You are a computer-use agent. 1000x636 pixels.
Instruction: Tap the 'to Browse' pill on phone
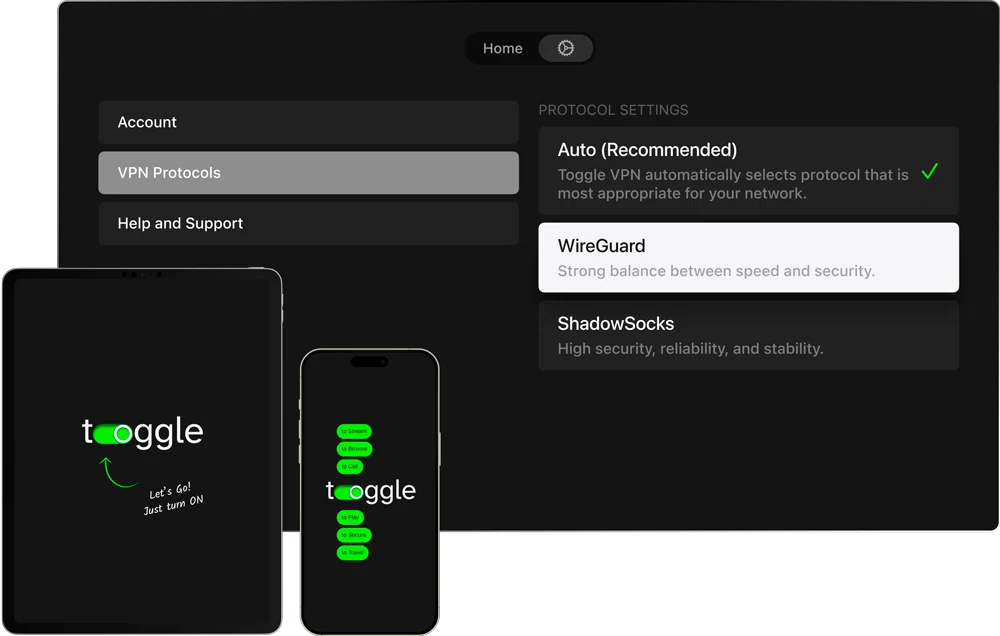(354, 449)
